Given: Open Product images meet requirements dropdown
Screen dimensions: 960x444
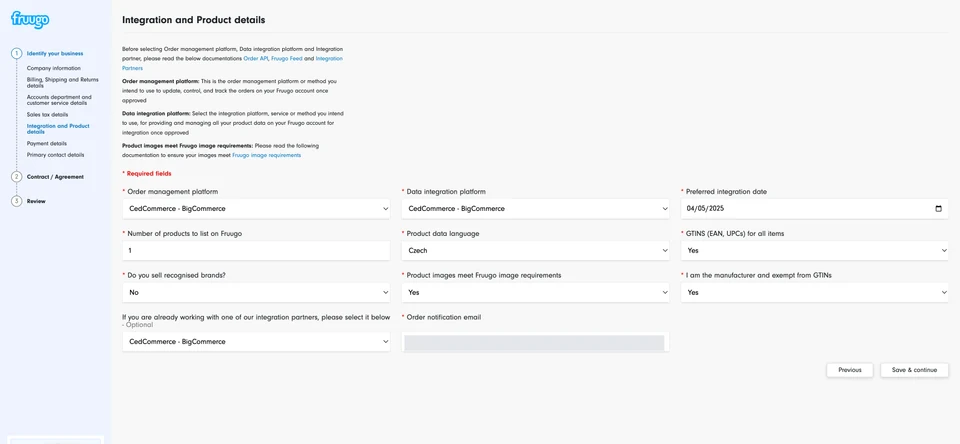Looking at the screenshot, I should click(535, 292).
